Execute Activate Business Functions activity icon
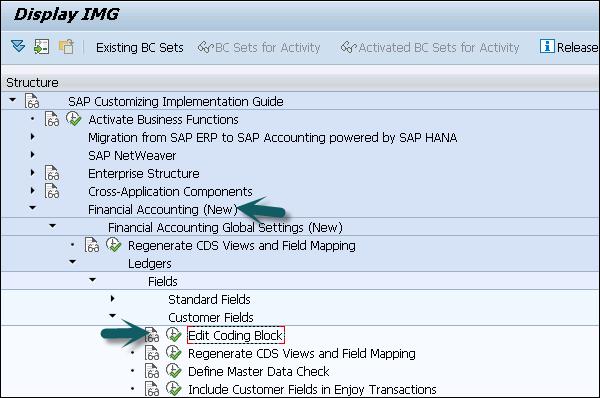Image resolution: width=600 pixels, height=398 pixels. pyautogui.click(x=73, y=119)
